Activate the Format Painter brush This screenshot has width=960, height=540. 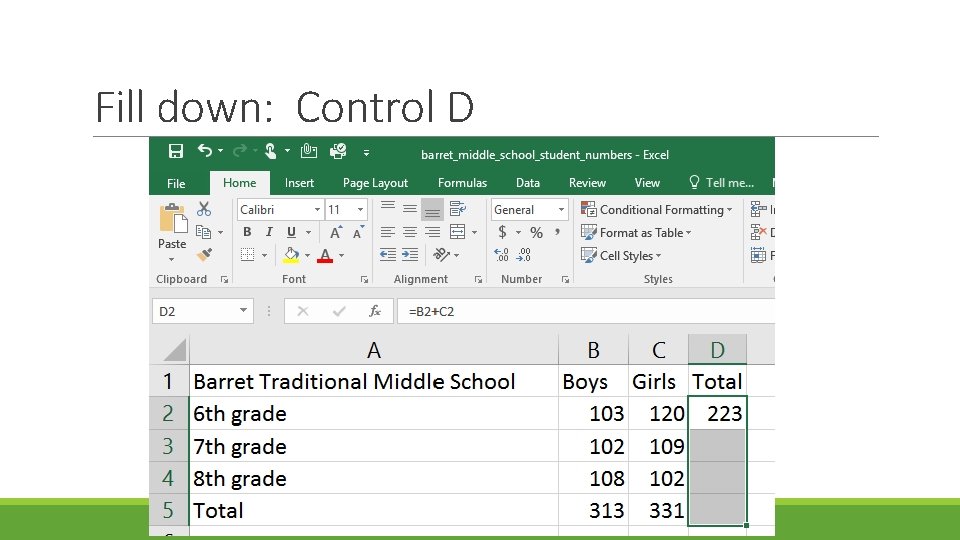204,255
